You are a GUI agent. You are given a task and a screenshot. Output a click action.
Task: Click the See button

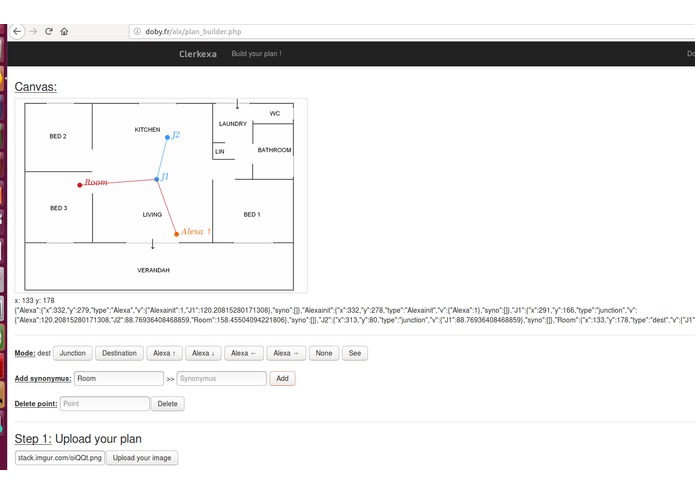tap(355, 353)
